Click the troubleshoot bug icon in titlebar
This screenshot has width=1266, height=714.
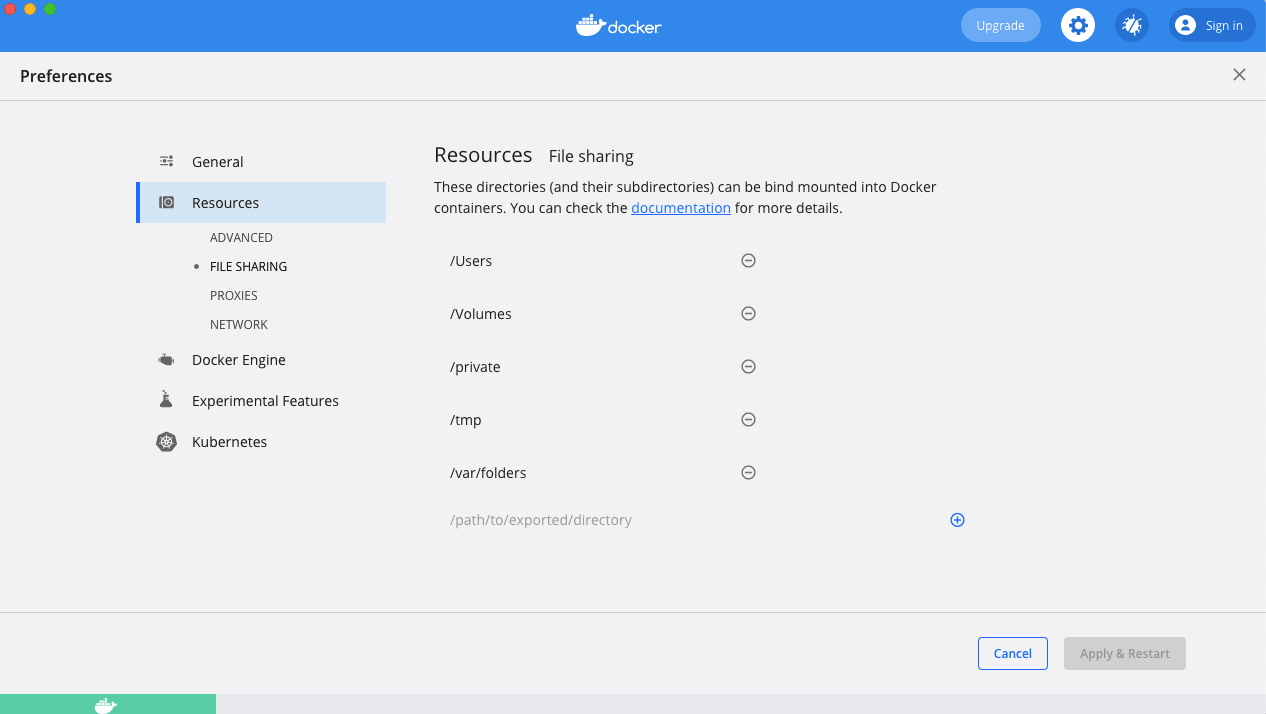(1131, 25)
